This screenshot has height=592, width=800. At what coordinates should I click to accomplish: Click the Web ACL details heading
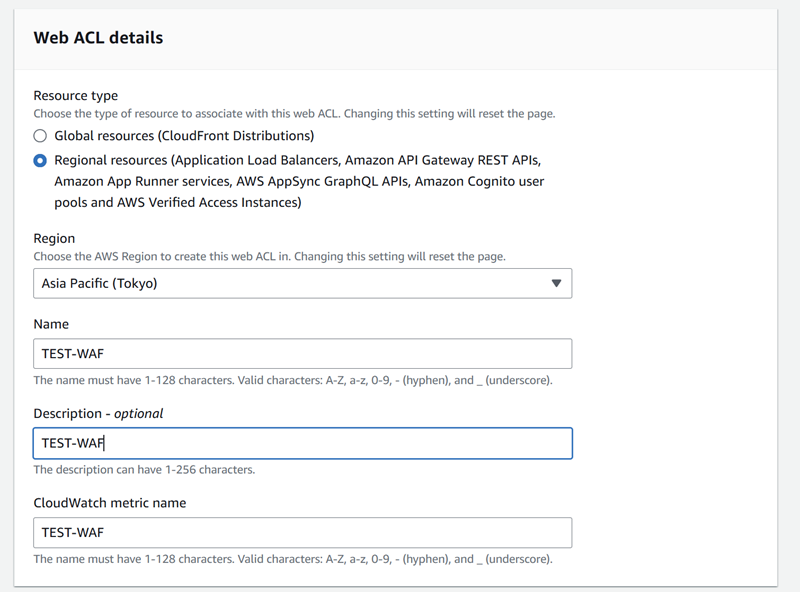click(x=98, y=38)
